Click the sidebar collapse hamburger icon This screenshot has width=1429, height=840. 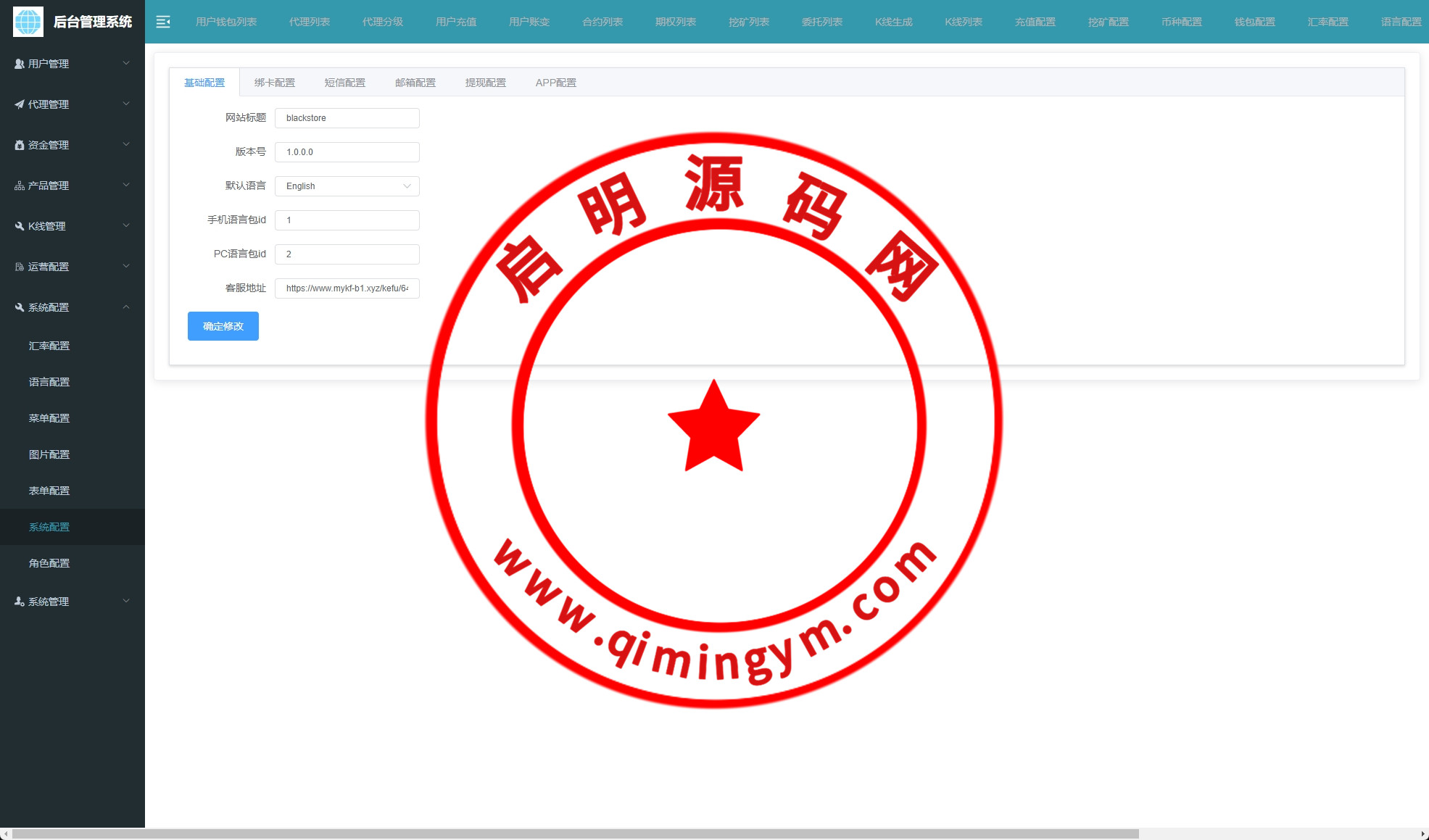(163, 22)
